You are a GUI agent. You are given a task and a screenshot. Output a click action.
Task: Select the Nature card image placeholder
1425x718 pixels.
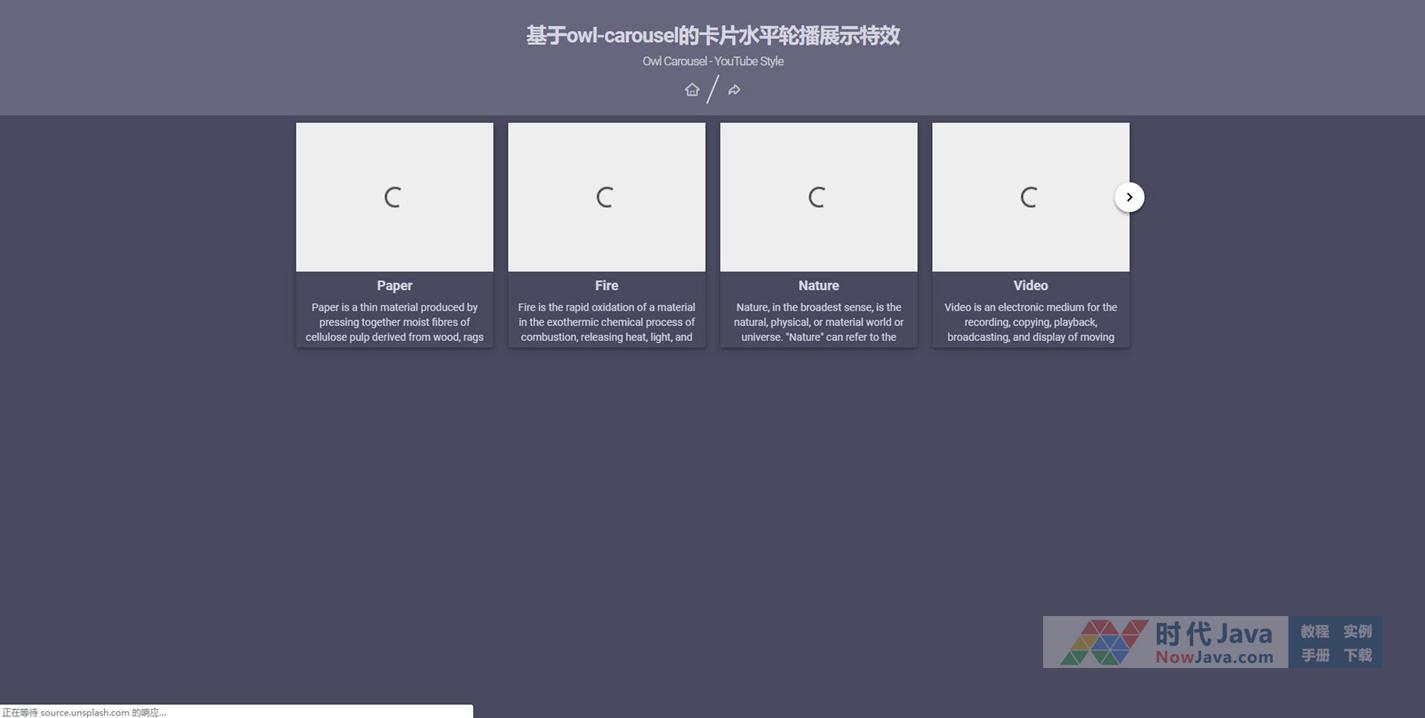click(x=818, y=197)
